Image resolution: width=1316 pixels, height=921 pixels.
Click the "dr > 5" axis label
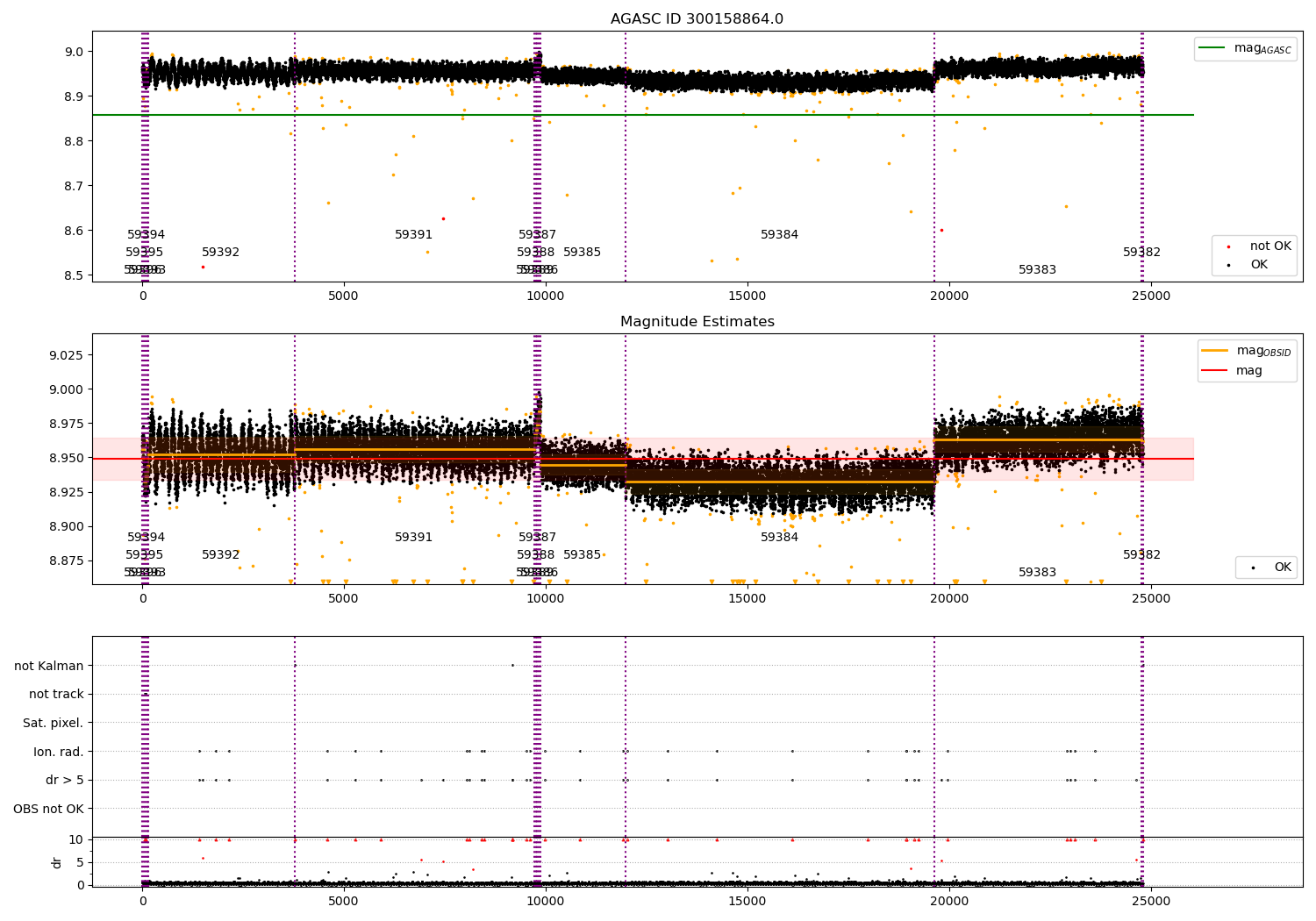point(65,780)
